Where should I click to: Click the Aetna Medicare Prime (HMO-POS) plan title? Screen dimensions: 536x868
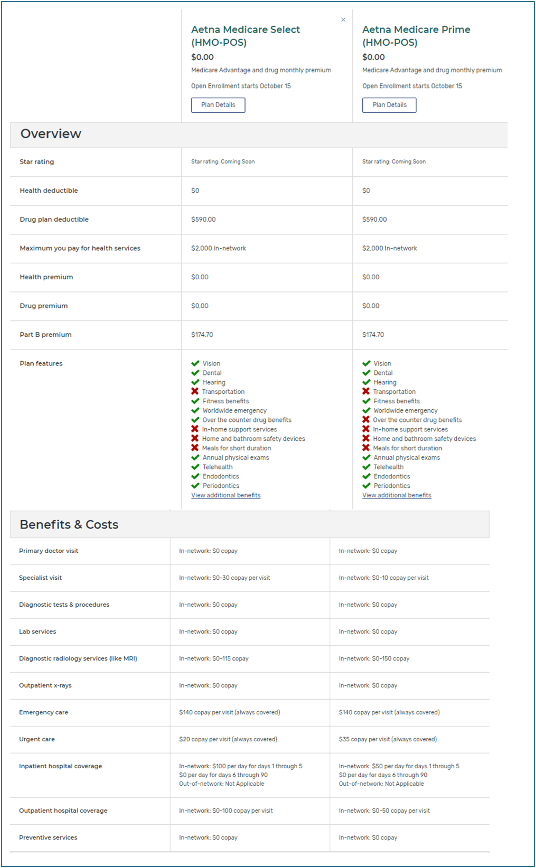click(416, 36)
